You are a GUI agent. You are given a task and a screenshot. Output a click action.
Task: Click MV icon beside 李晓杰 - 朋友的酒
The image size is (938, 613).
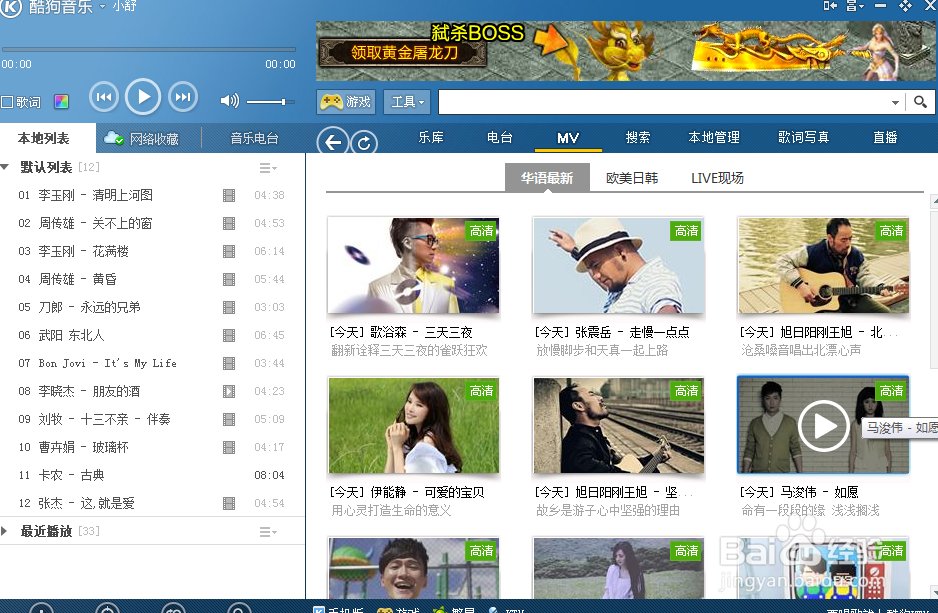click(229, 391)
